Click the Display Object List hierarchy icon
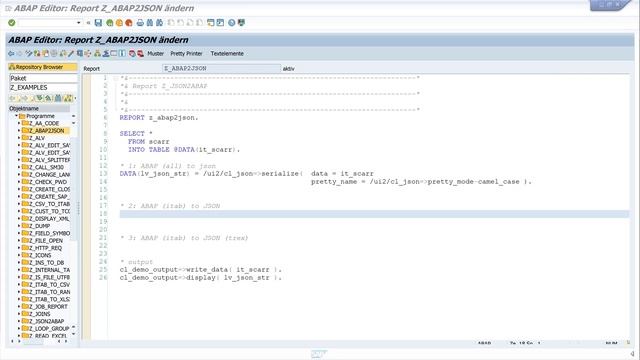This screenshot has height=360, width=640. click(97, 53)
